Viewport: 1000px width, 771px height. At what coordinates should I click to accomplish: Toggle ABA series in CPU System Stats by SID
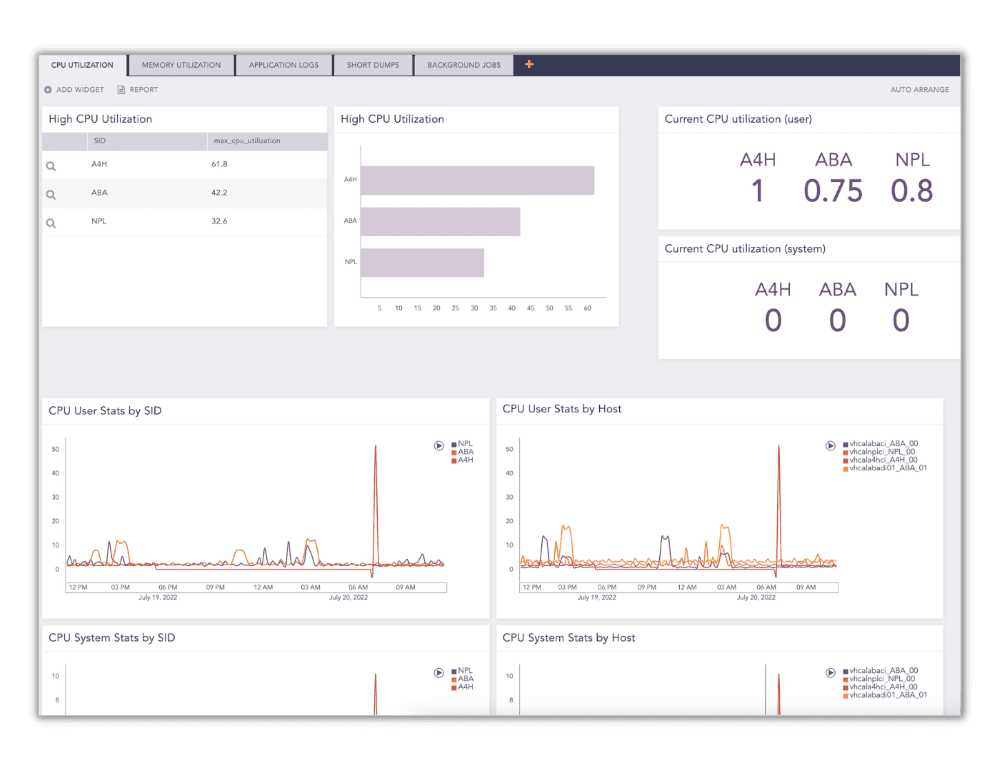[x=462, y=679]
